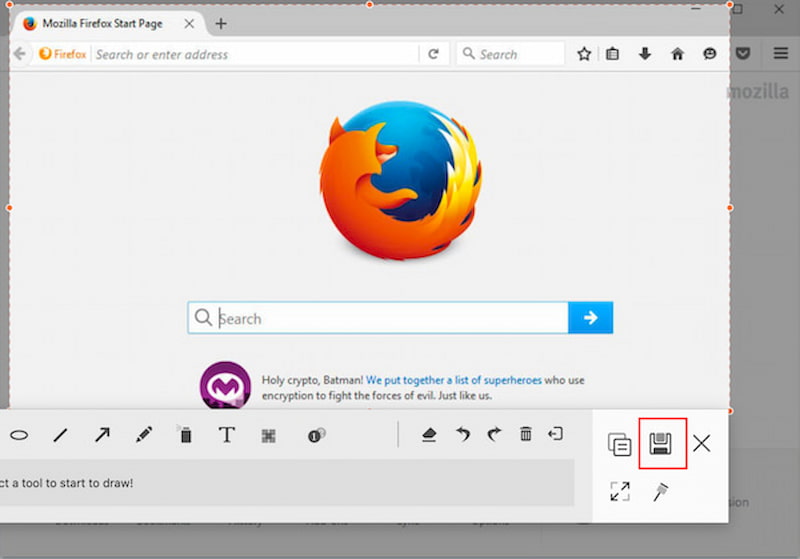This screenshot has height=559, width=800.
Task: Redo the last annotation
Action: (494, 435)
